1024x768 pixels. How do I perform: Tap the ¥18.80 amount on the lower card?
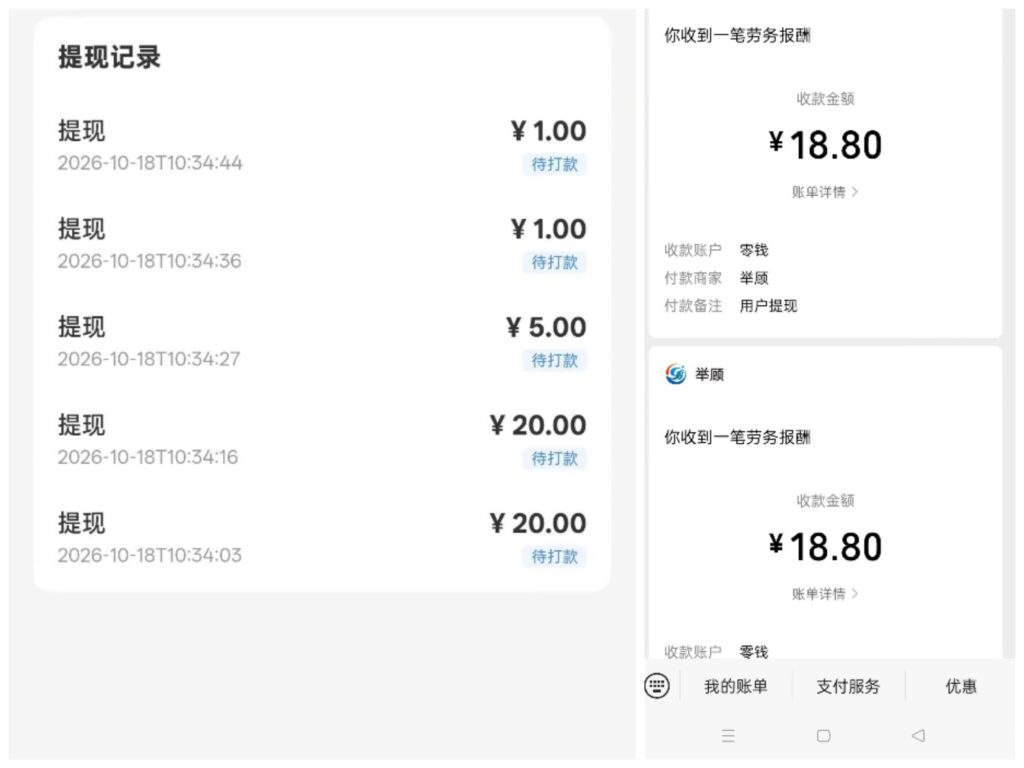(x=825, y=547)
